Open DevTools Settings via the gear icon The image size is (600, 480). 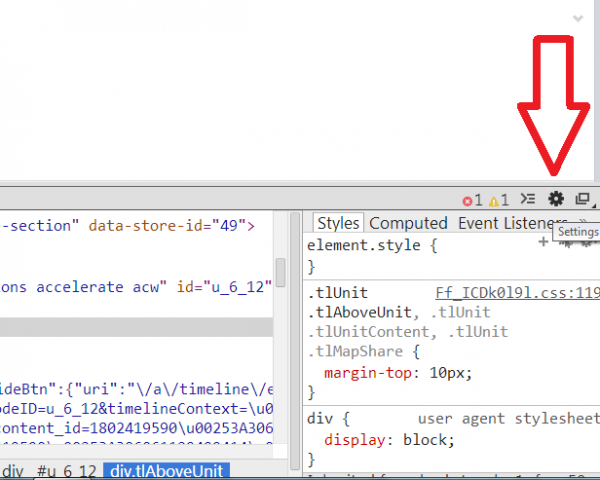coord(556,199)
